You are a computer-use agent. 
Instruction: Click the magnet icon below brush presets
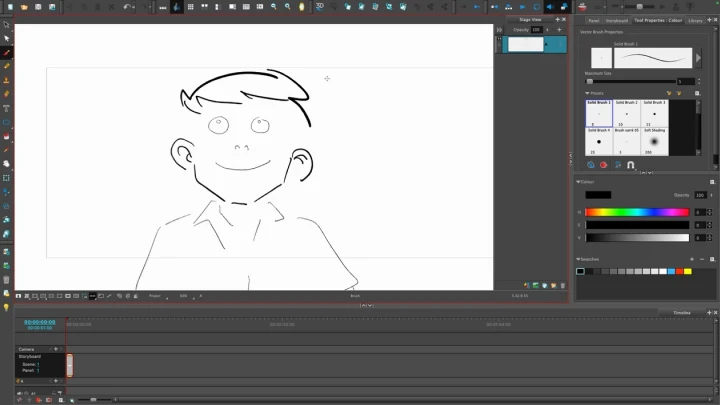click(x=630, y=164)
